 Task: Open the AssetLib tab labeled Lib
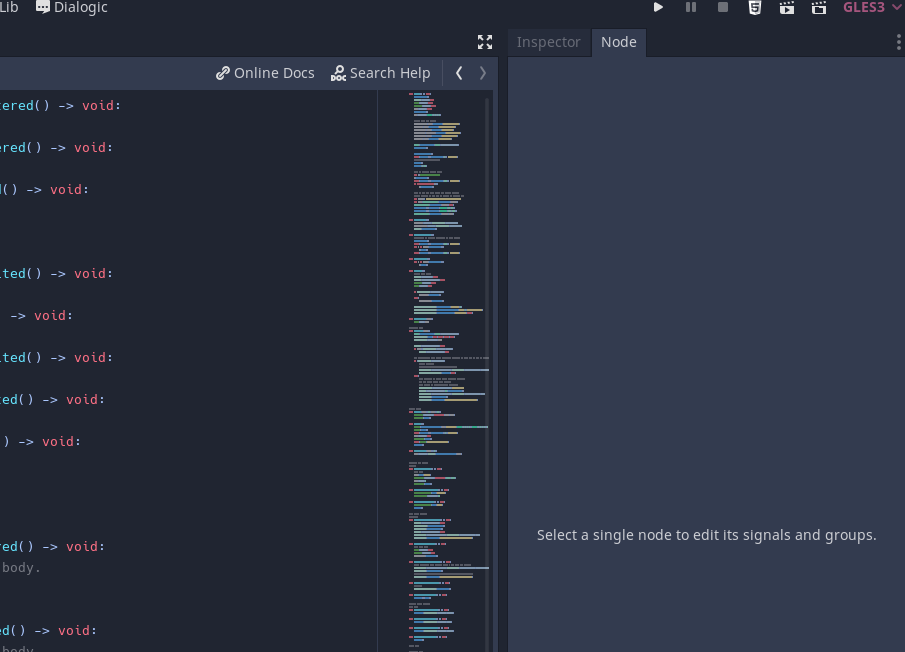point(10,7)
